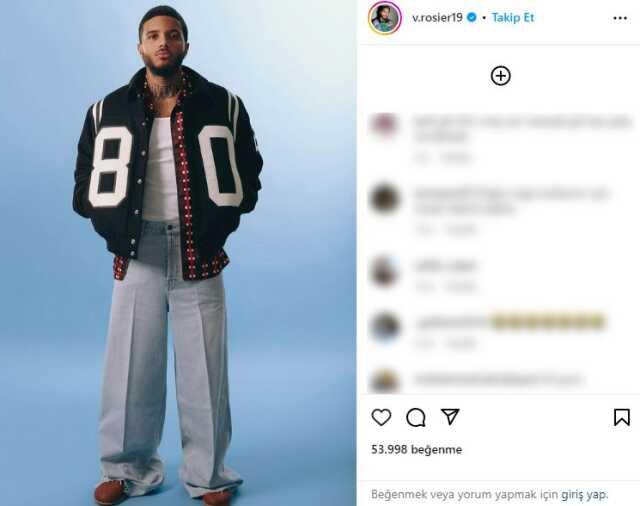The width and height of the screenshot is (640, 506).
Task: Click the verified blue badge
Action: (471, 18)
